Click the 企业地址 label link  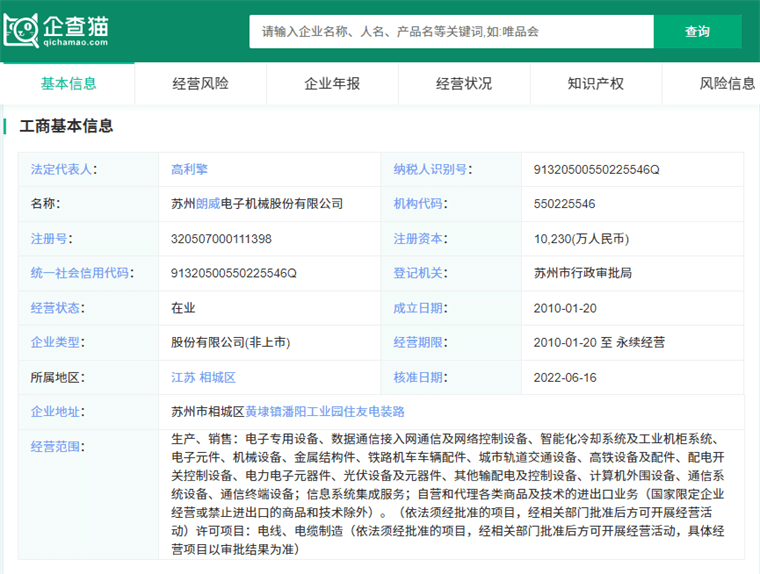click(x=55, y=412)
